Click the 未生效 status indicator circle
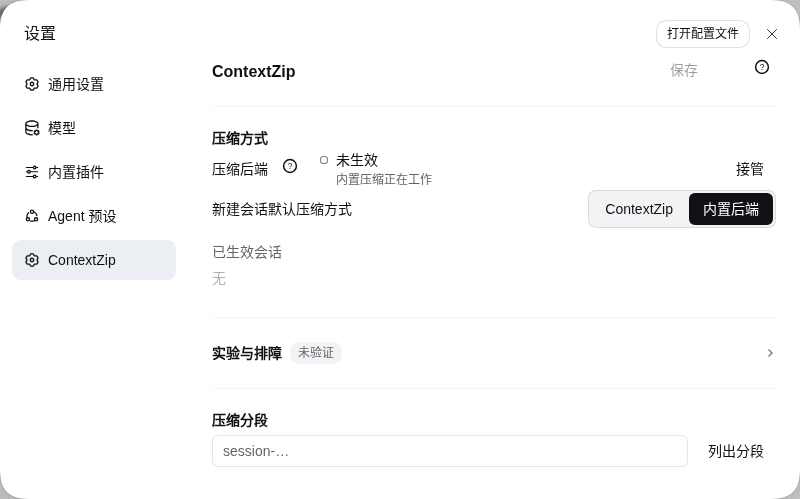Screen dimensions: 800x499 [323, 160]
